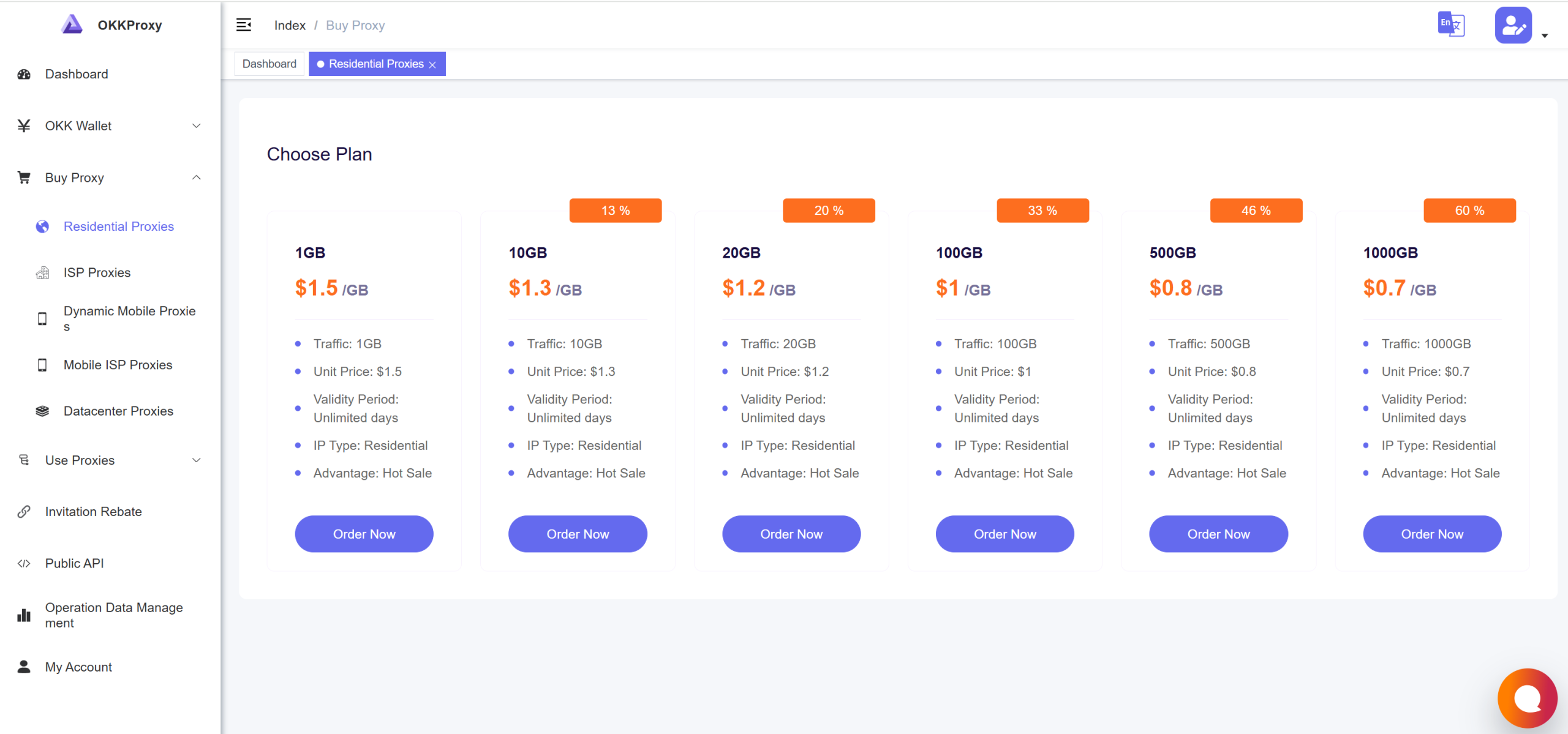Click the OKKProxy logo icon

[x=72, y=25]
